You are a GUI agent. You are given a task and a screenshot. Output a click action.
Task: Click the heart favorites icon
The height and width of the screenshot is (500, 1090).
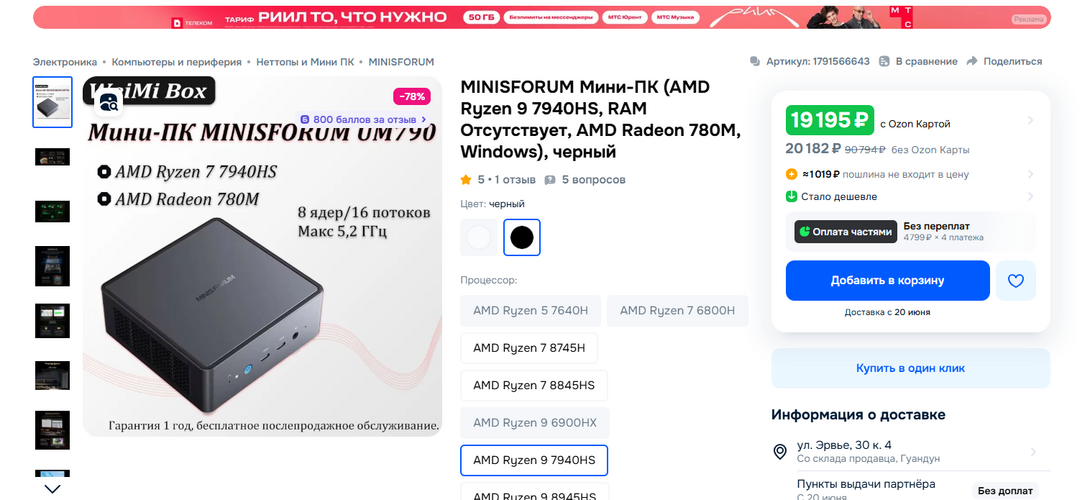point(1015,281)
